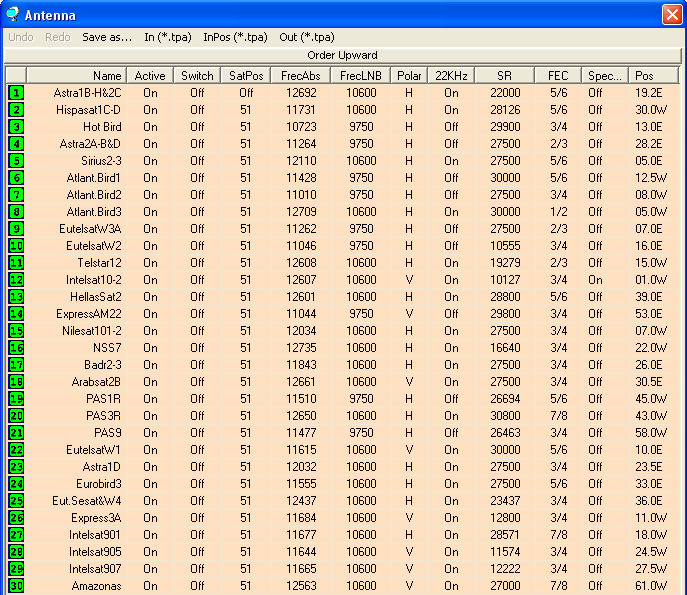Sort by the FrecAbs column header
Screen dimensions: 687x595
pos(301,76)
